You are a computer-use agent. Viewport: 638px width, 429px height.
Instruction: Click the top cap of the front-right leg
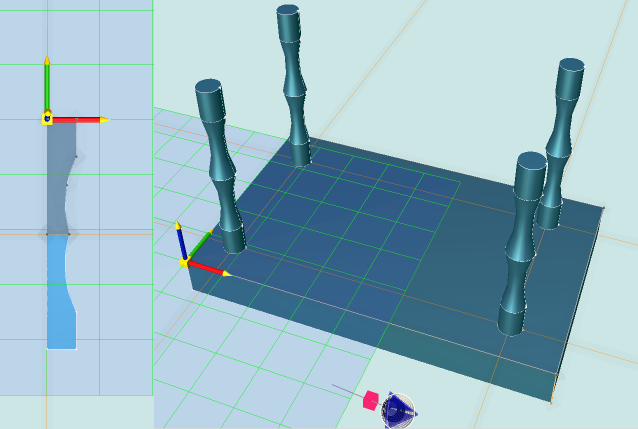point(529,161)
